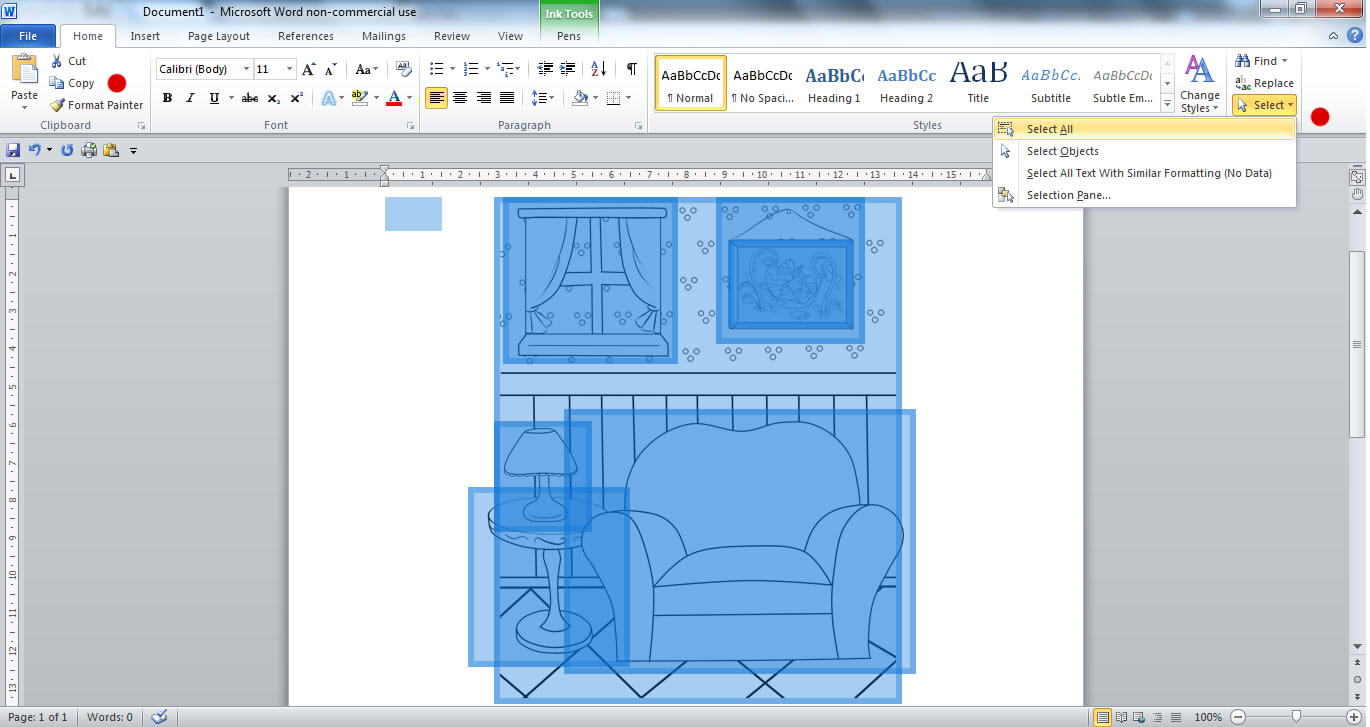This screenshot has height=727, width=1370.
Task: Choose Select Objects from the menu
Action: tap(1062, 150)
